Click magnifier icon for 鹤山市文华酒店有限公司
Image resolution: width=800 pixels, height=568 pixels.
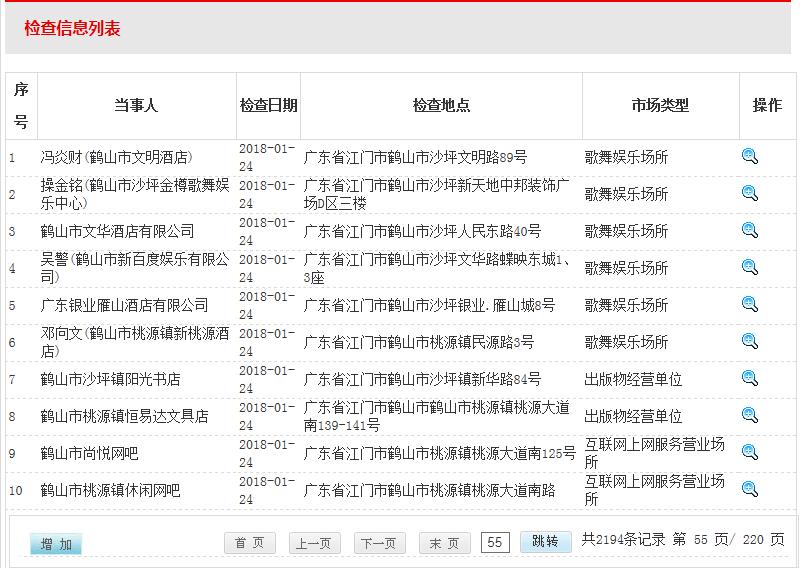click(x=750, y=230)
